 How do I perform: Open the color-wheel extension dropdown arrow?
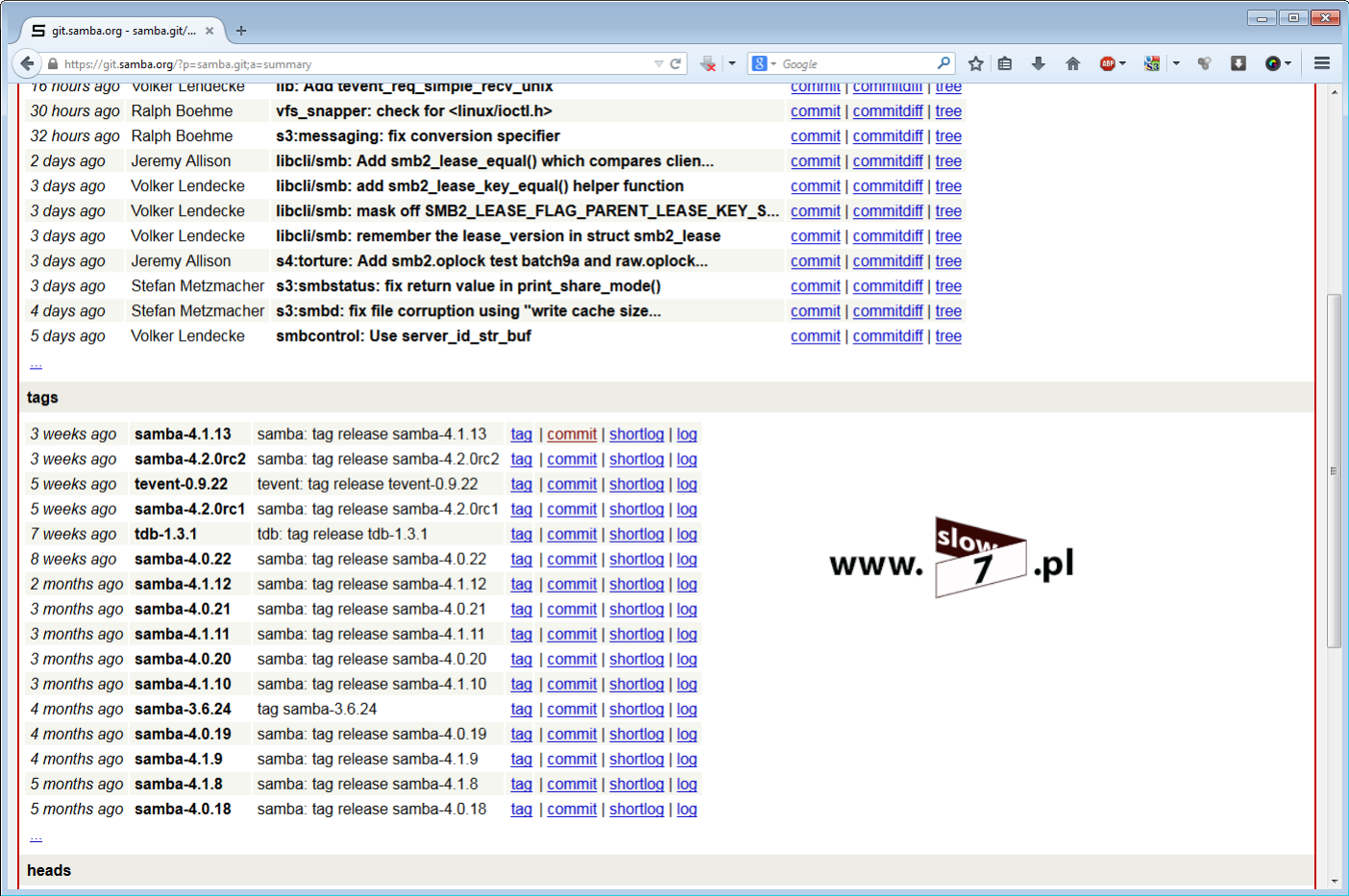point(1288,63)
